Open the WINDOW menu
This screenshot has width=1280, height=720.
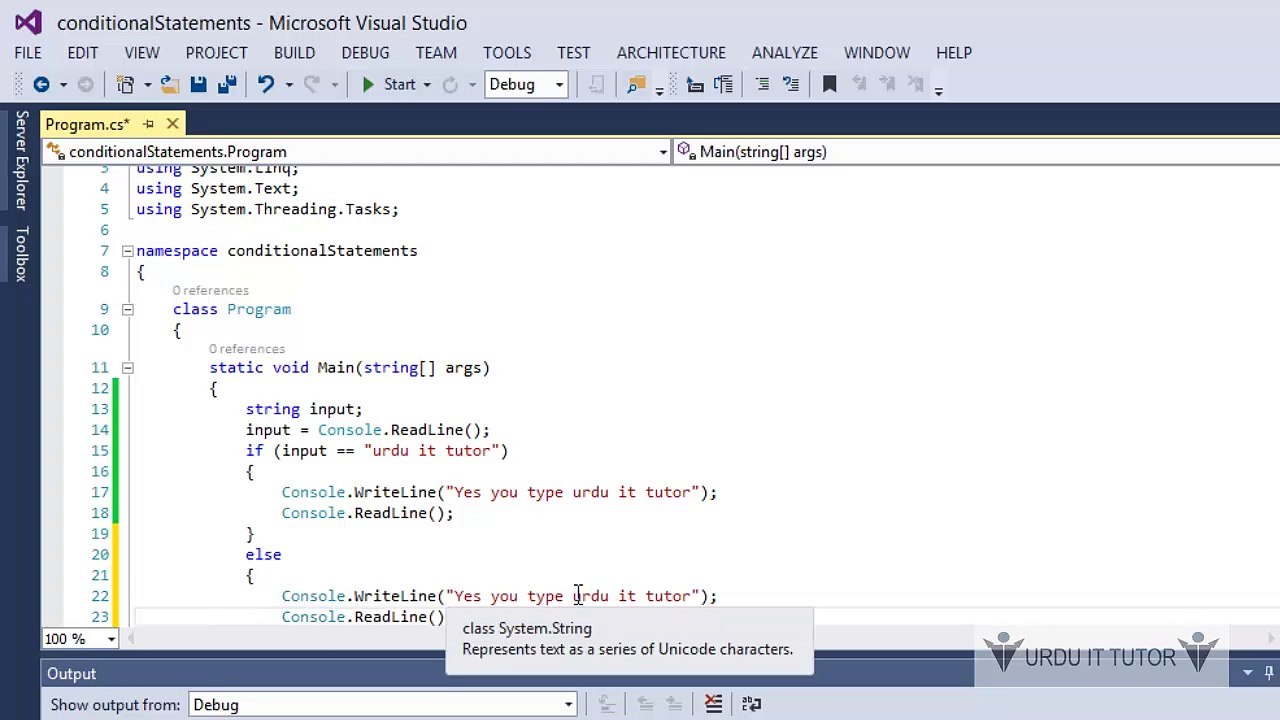[x=877, y=53]
